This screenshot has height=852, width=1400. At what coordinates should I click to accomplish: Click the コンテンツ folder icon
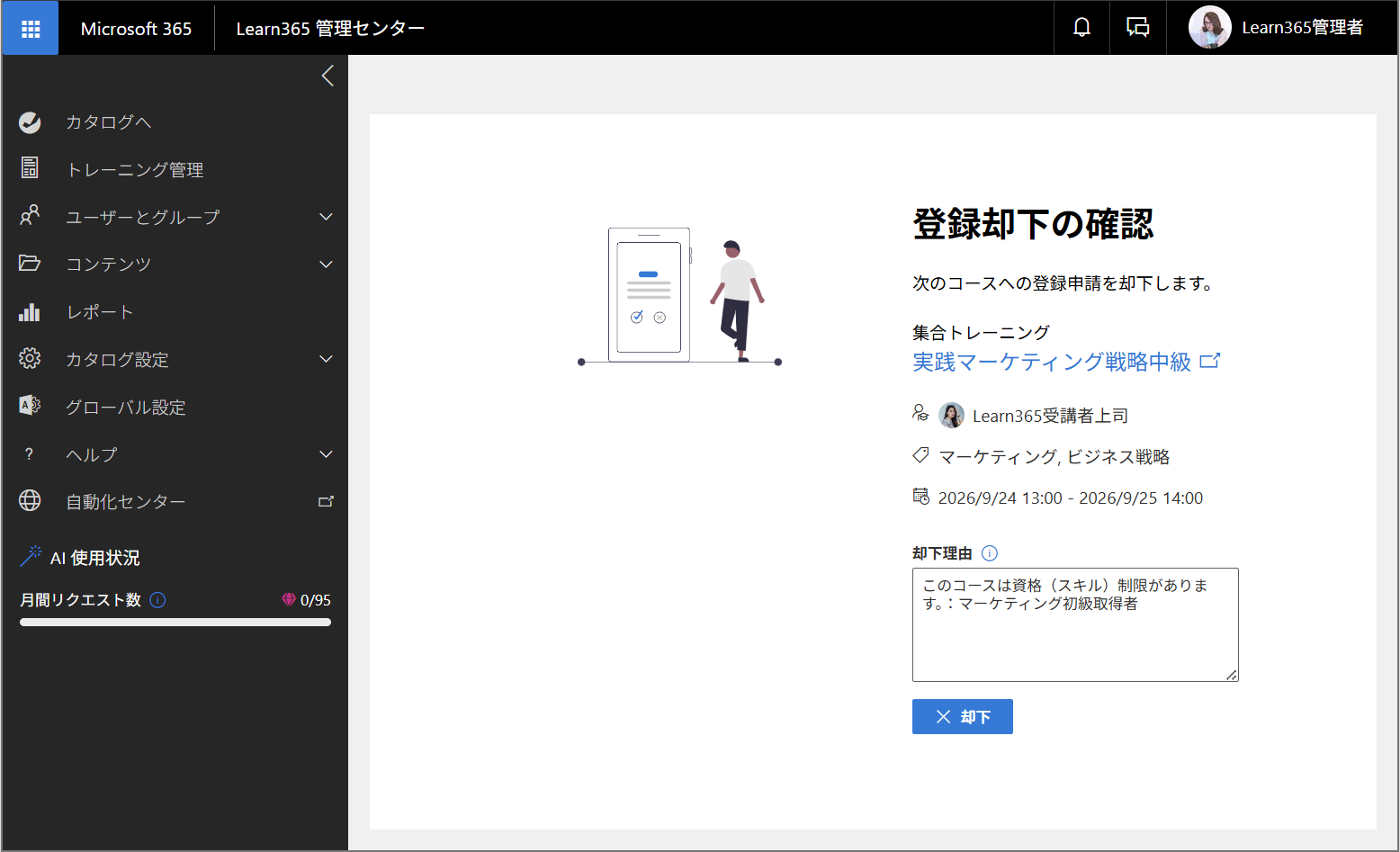(30, 263)
